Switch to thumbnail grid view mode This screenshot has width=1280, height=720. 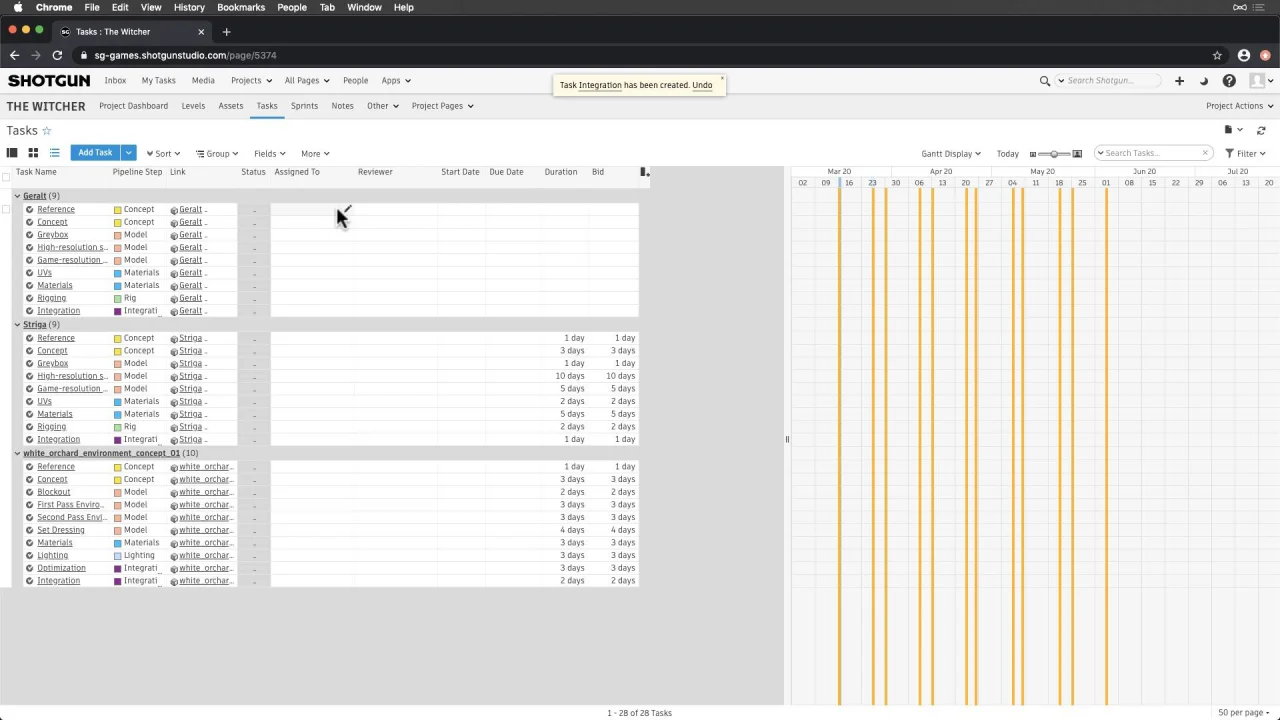coord(33,153)
